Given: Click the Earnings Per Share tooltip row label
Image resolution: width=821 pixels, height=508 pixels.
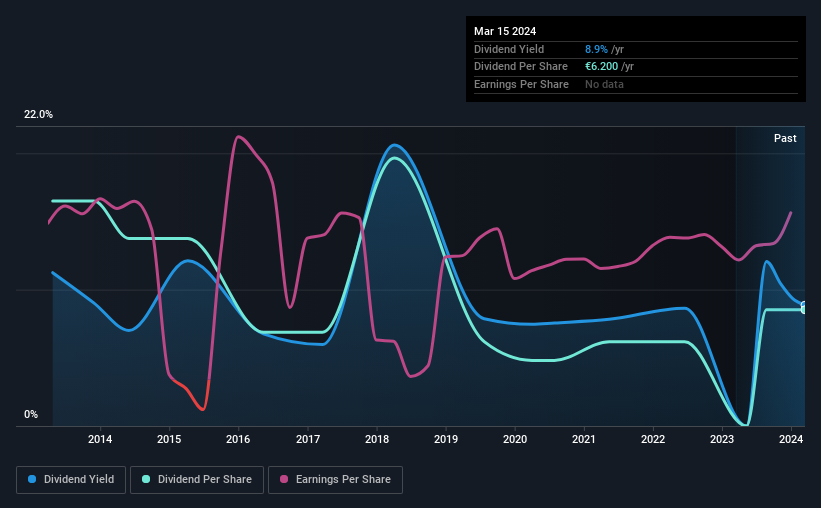Looking at the screenshot, I should coord(521,84).
